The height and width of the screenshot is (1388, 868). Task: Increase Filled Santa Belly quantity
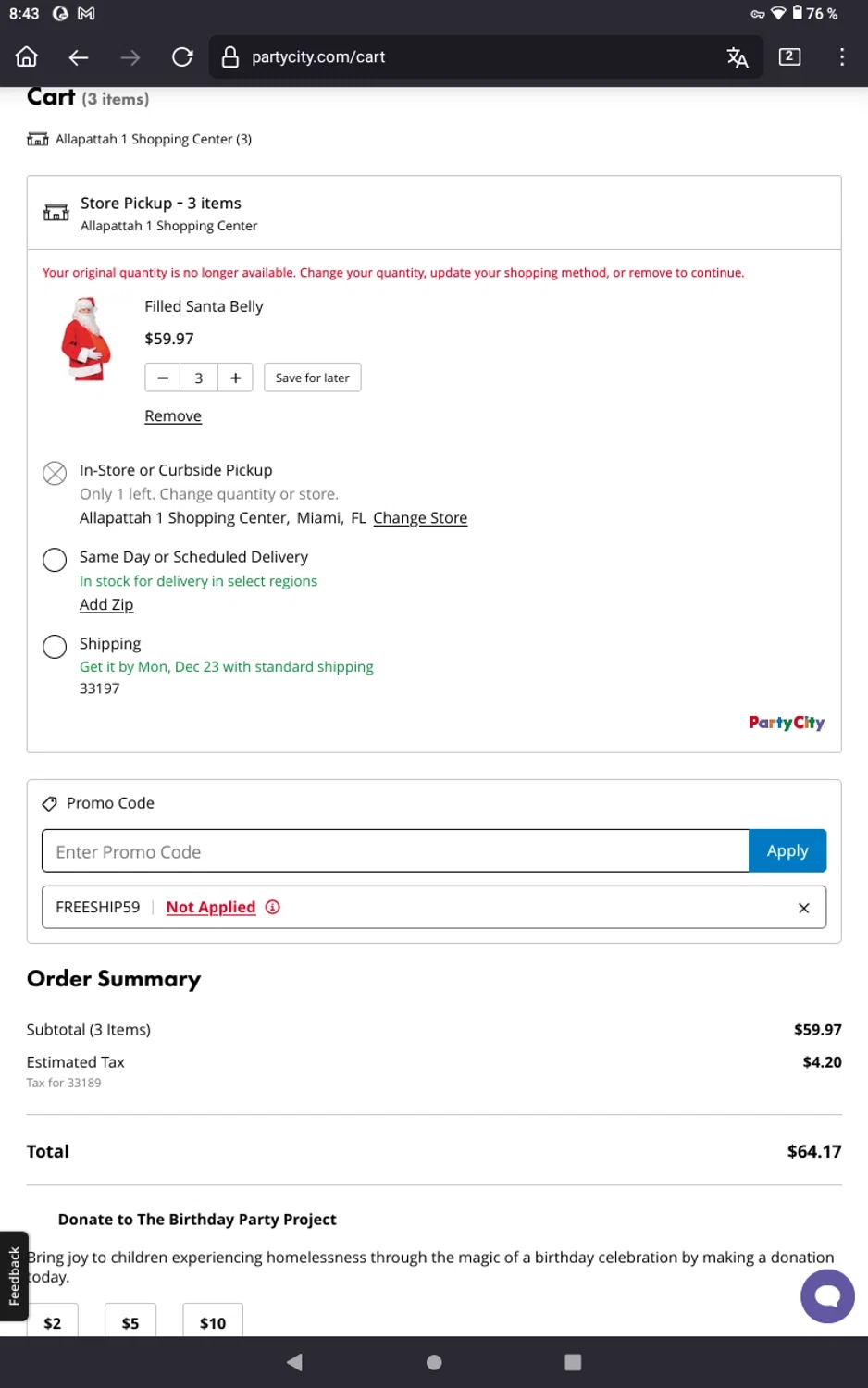[235, 378]
